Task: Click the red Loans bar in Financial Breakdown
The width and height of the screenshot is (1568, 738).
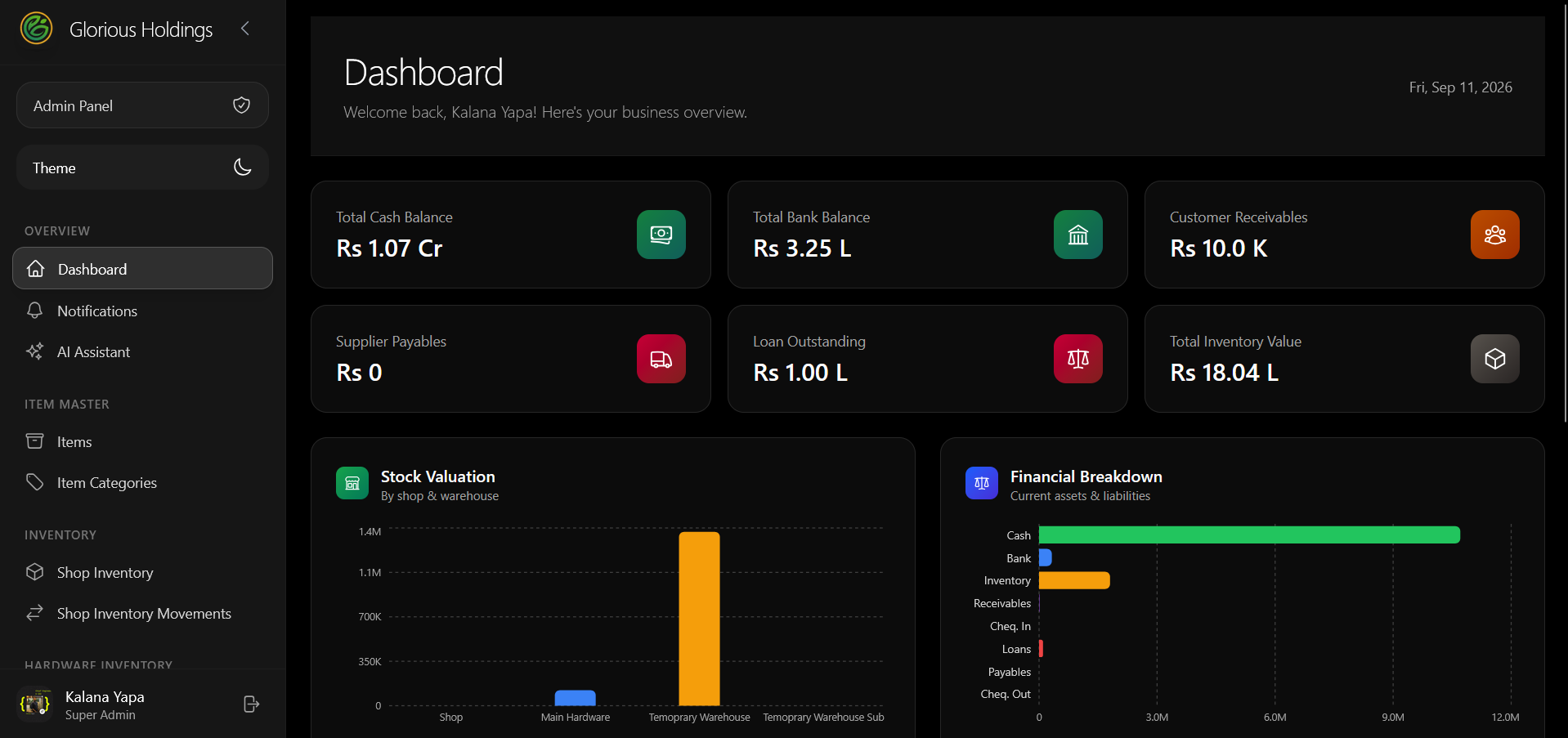Action: click(x=1041, y=649)
